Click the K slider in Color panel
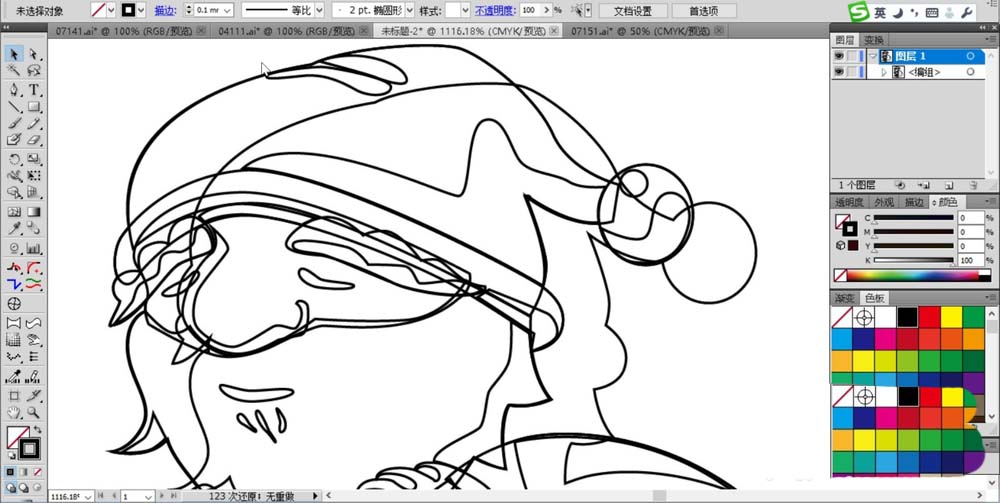Viewport: 1000px width, 503px height. [913, 260]
